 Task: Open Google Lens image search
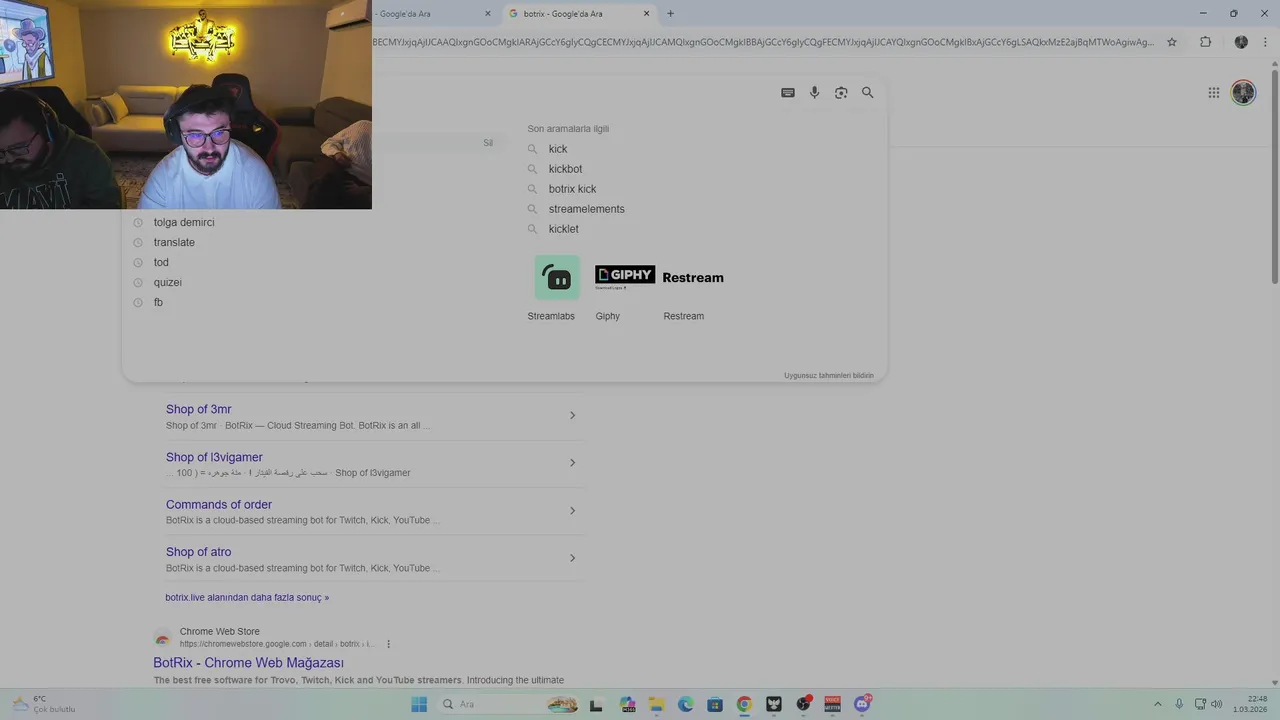[x=841, y=93]
